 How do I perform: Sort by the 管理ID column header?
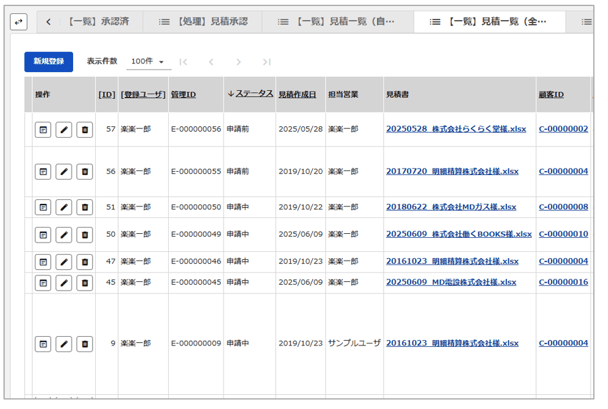(183, 95)
